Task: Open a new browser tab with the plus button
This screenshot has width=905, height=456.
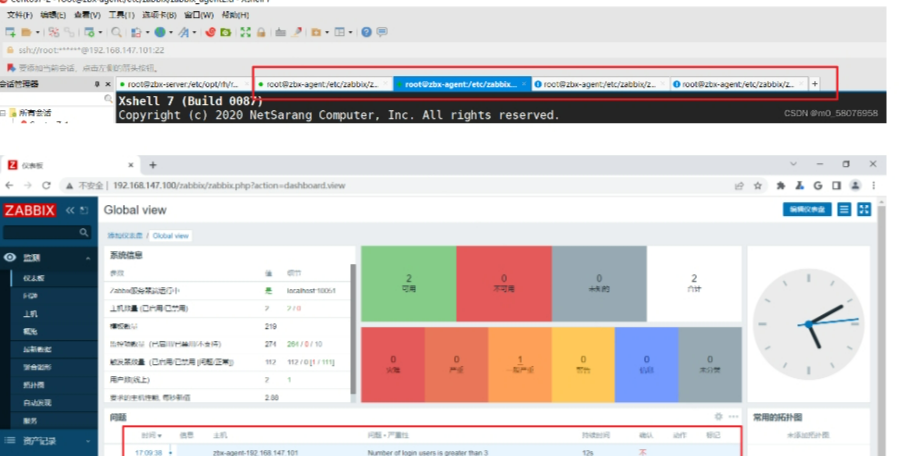Action: (153, 165)
